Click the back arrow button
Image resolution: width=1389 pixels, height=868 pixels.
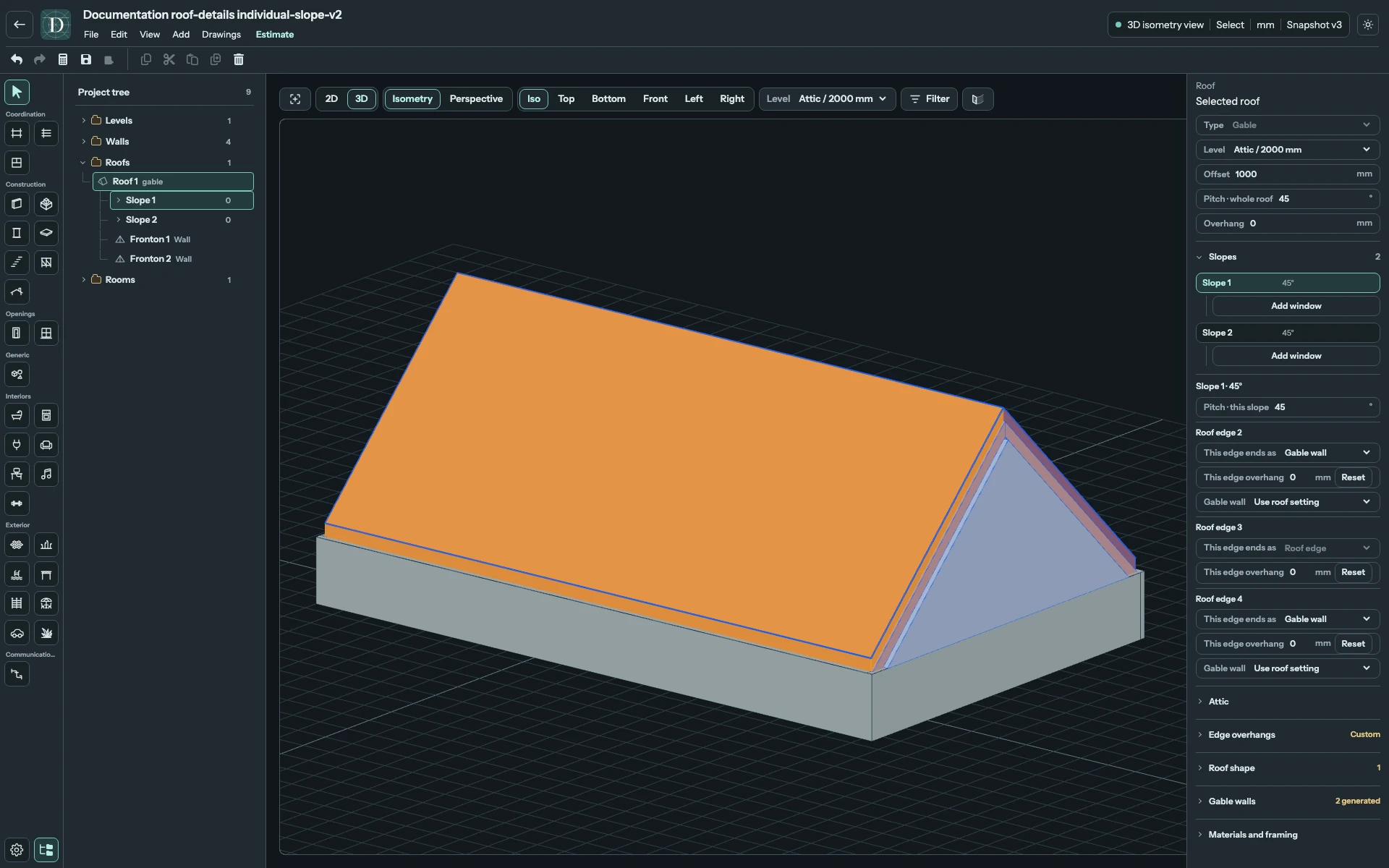click(x=20, y=25)
